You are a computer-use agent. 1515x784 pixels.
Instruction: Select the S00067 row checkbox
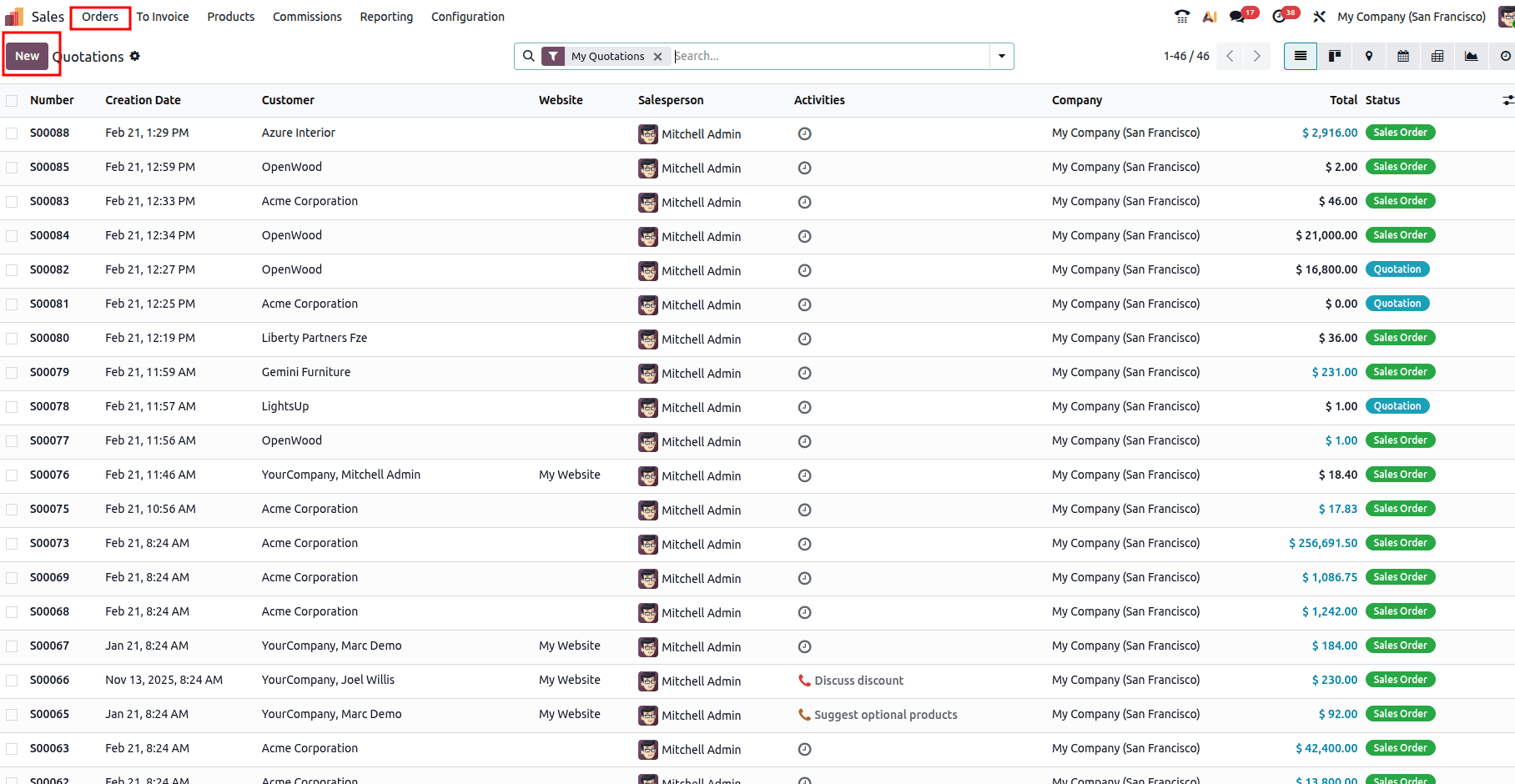point(12,646)
